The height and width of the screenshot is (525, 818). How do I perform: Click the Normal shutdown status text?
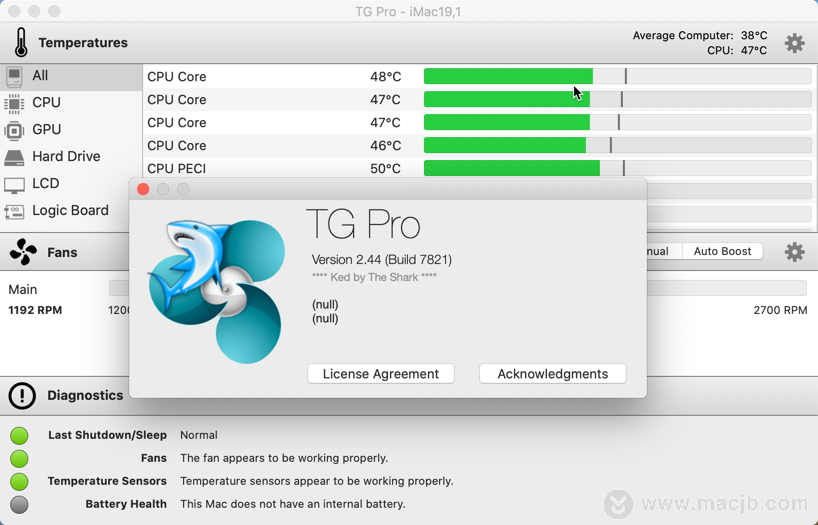point(199,435)
